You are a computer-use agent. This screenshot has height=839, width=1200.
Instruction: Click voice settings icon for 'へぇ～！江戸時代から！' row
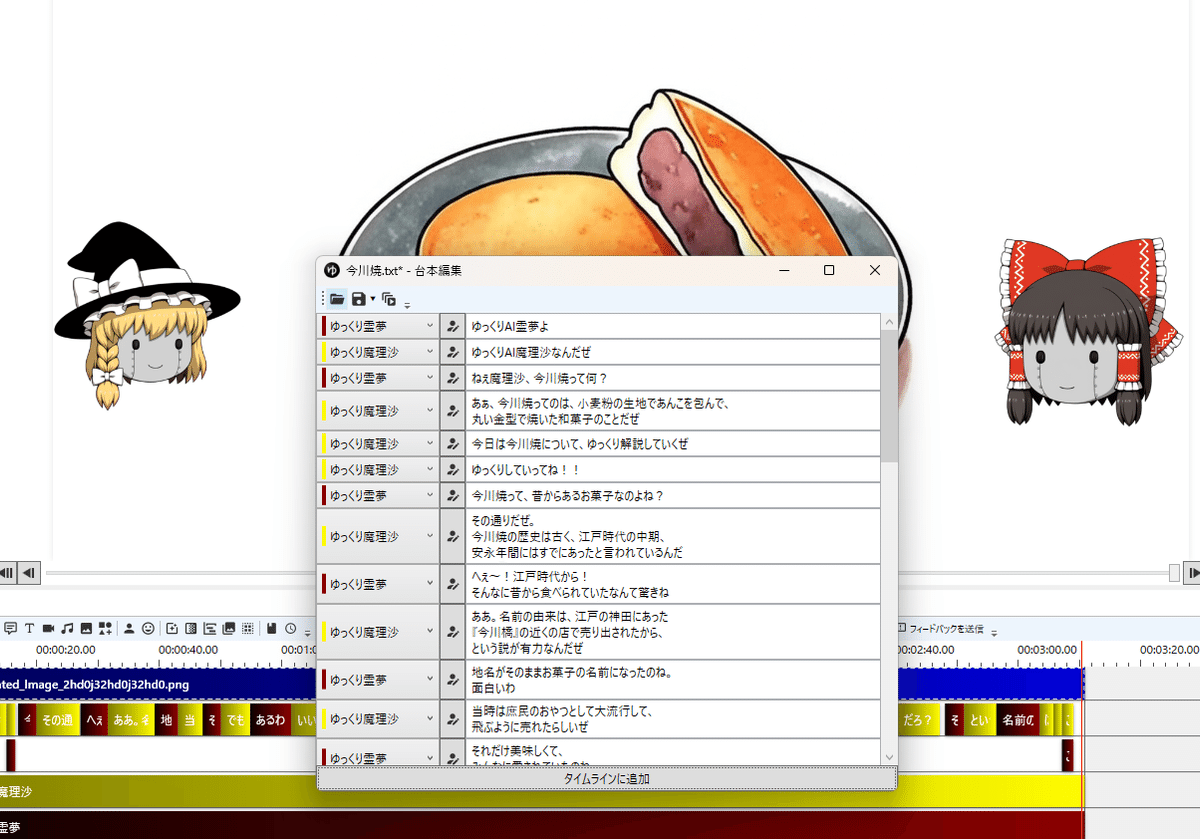coord(453,584)
